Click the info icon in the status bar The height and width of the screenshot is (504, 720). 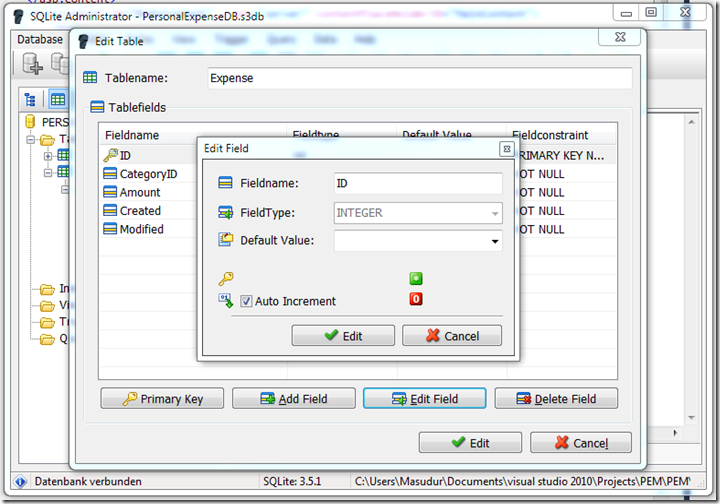pos(20,482)
